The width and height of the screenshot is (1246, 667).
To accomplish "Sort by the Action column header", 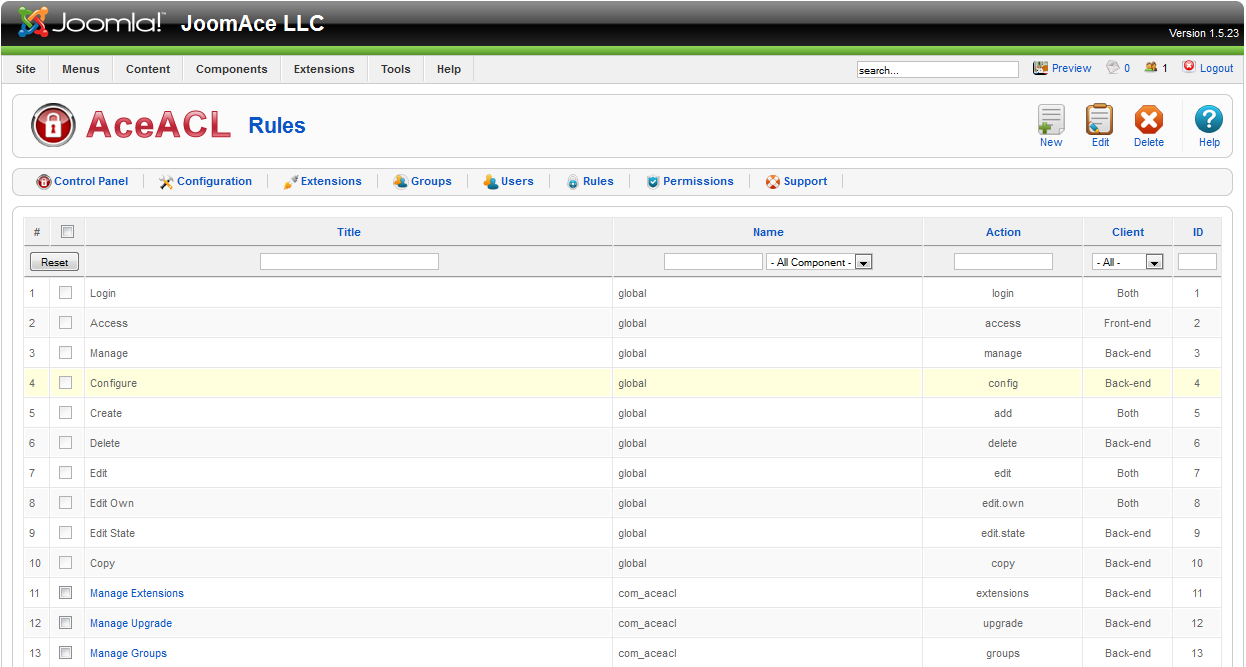I will [x=1003, y=232].
